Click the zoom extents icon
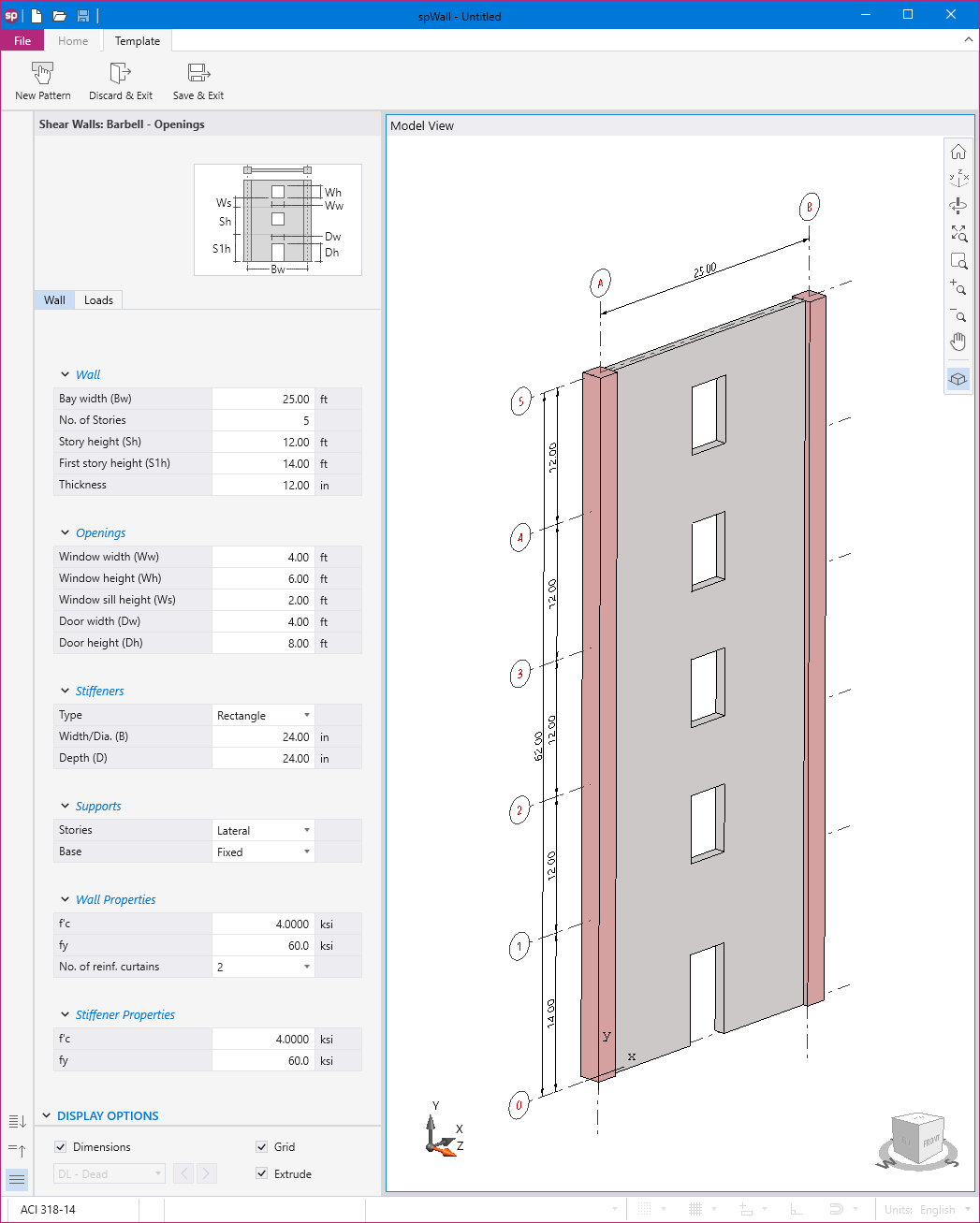This screenshot has width=980, height=1223. coord(958,233)
